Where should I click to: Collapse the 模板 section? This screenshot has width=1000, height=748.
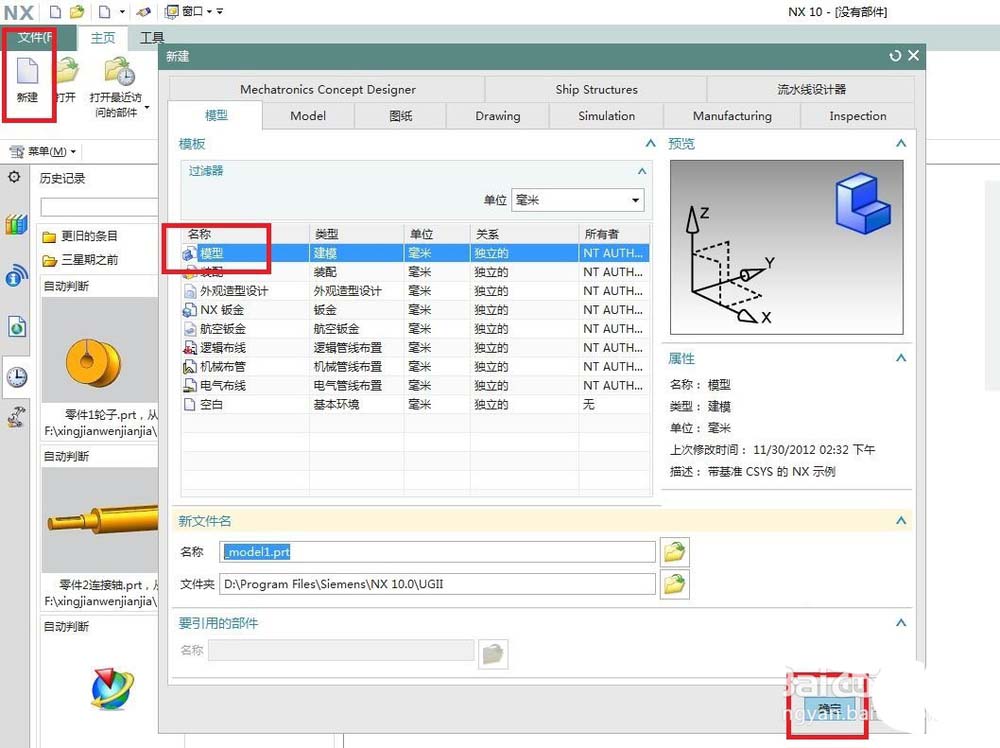(x=650, y=143)
